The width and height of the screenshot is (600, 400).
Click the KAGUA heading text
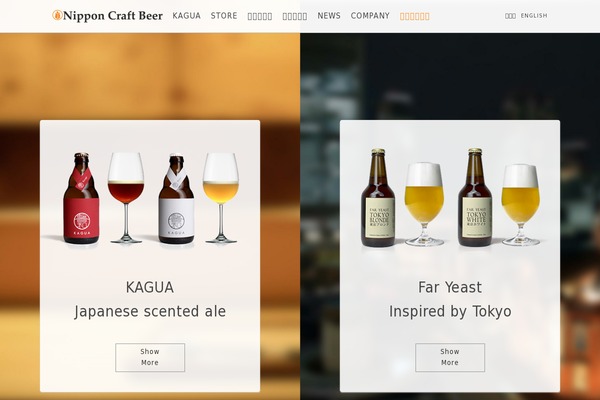pos(150,287)
